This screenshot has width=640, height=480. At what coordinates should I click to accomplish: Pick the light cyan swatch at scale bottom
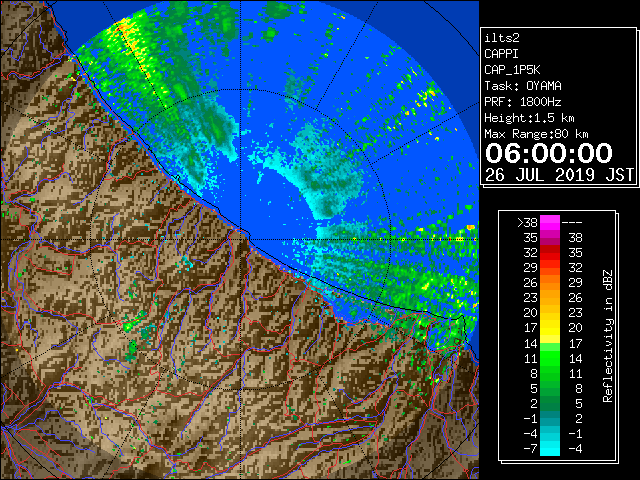tap(550, 449)
